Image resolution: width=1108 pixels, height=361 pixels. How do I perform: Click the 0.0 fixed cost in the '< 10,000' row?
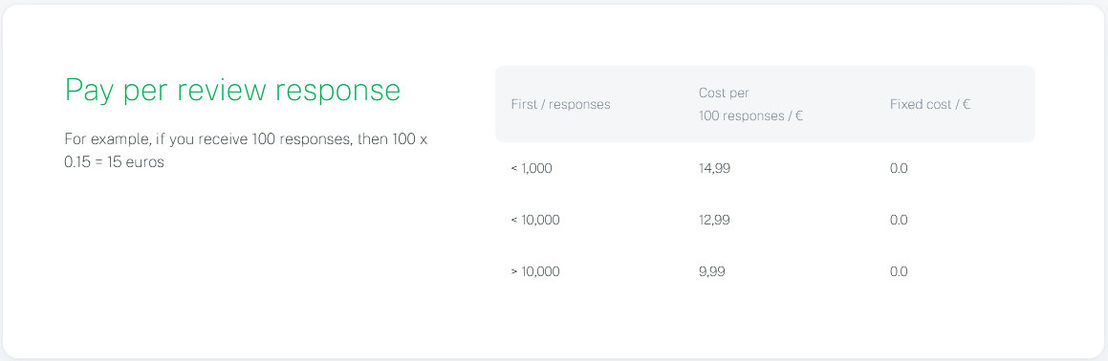(x=899, y=220)
